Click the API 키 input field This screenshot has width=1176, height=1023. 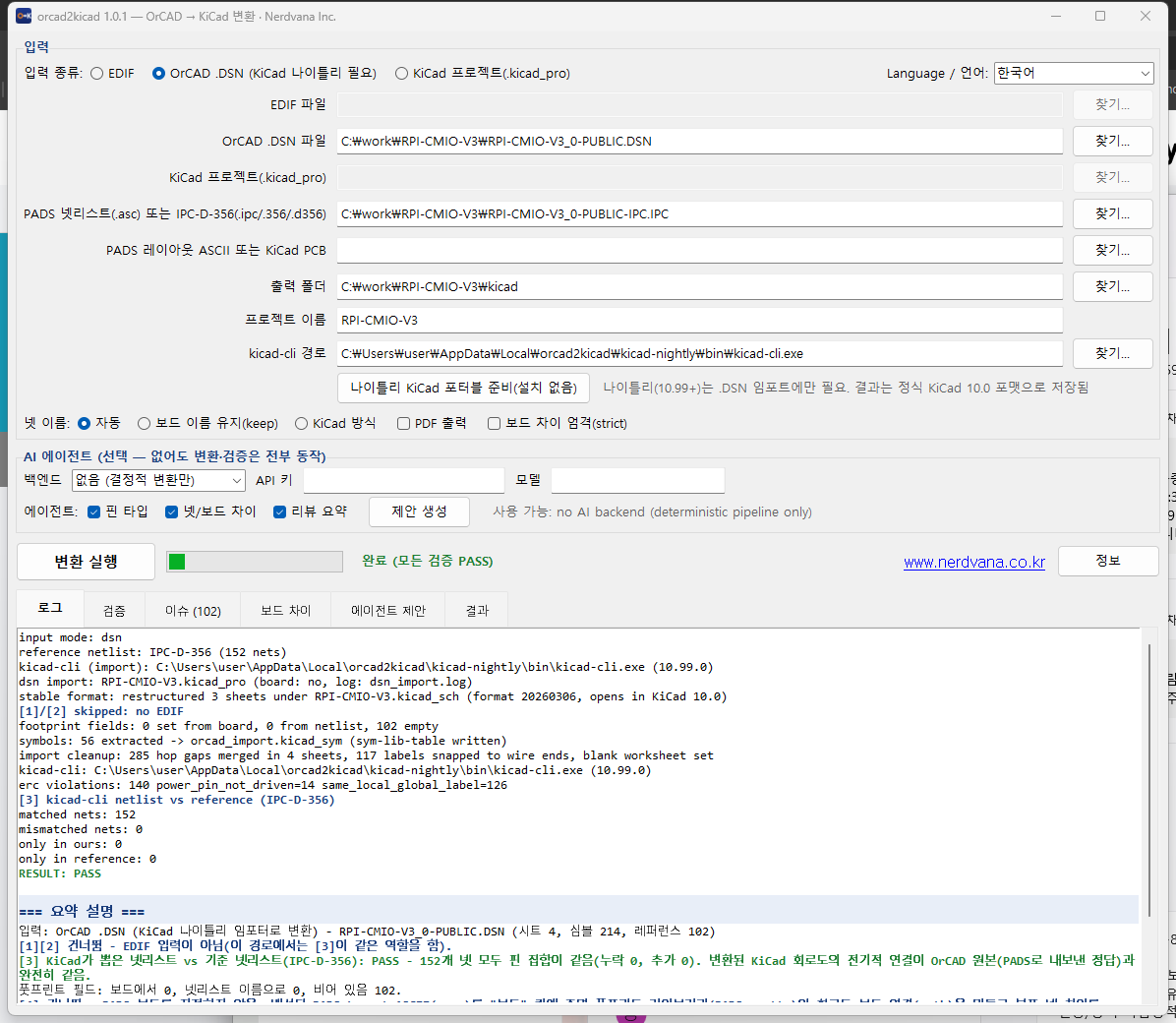[403, 480]
